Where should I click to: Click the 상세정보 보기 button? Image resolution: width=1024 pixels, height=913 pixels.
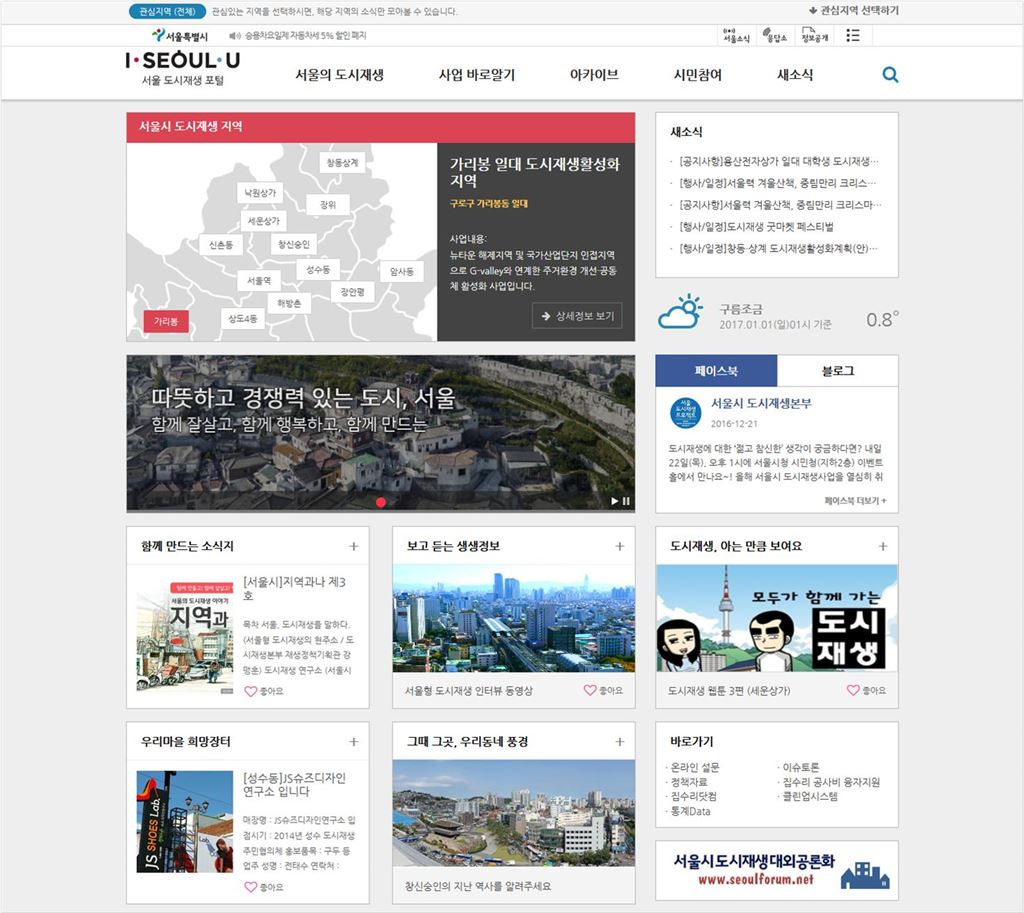coord(577,316)
